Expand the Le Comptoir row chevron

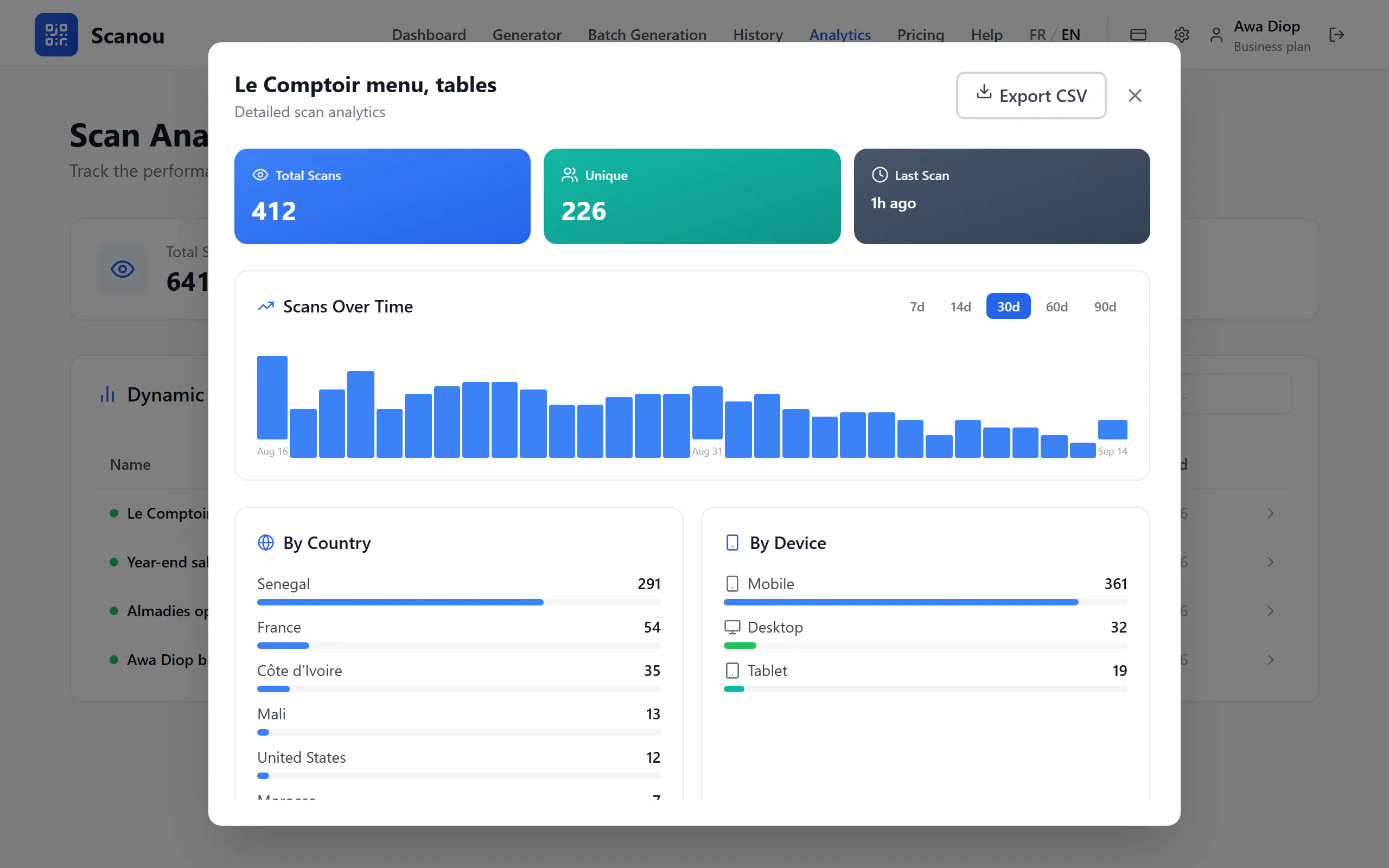point(1270,513)
